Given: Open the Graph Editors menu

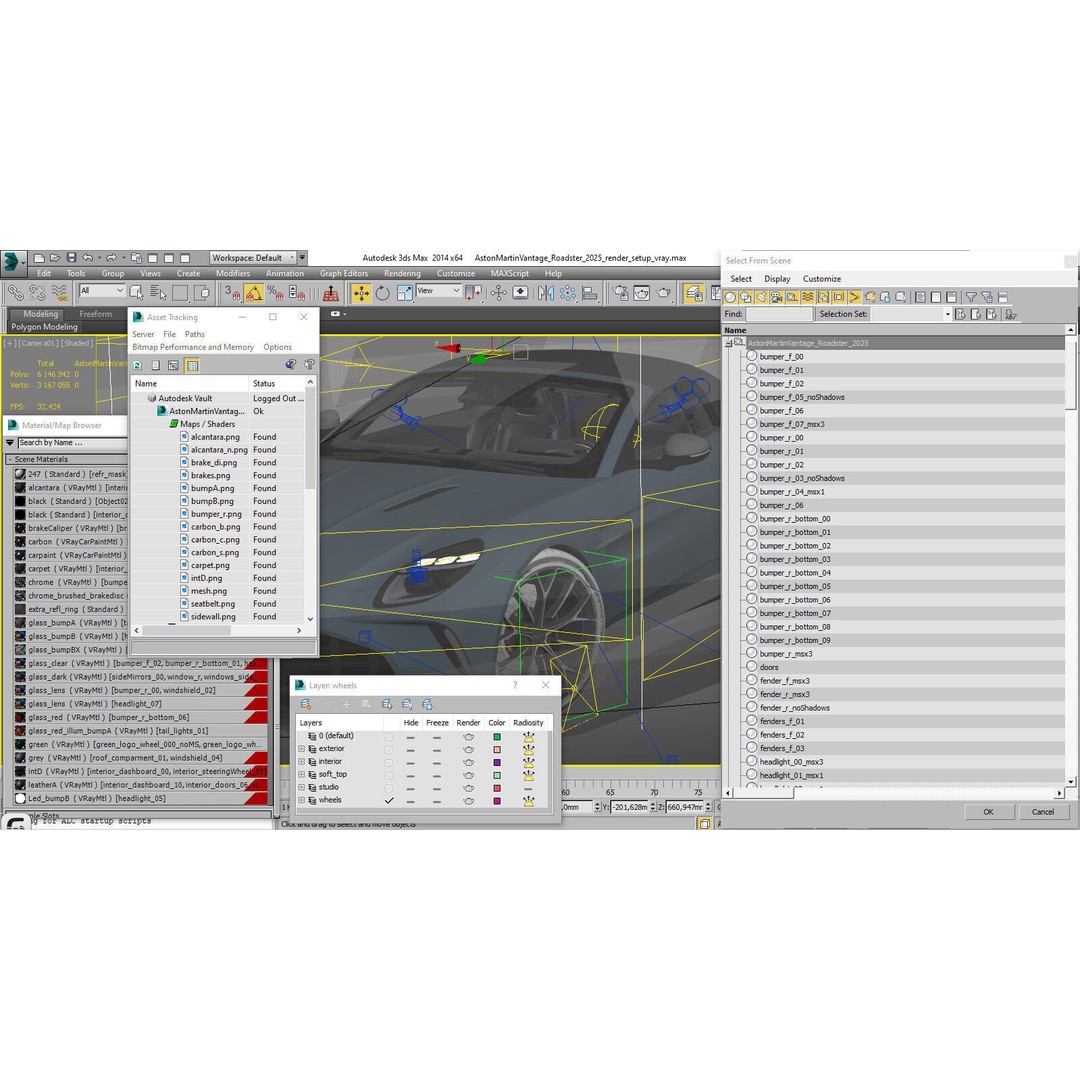Looking at the screenshot, I should pos(344,273).
